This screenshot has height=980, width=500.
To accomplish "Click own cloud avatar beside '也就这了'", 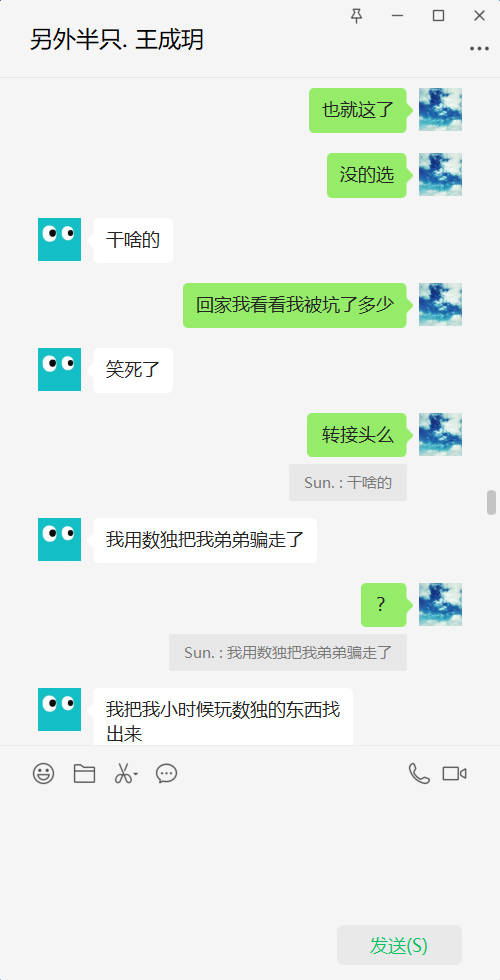I will pyautogui.click(x=441, y=109).
